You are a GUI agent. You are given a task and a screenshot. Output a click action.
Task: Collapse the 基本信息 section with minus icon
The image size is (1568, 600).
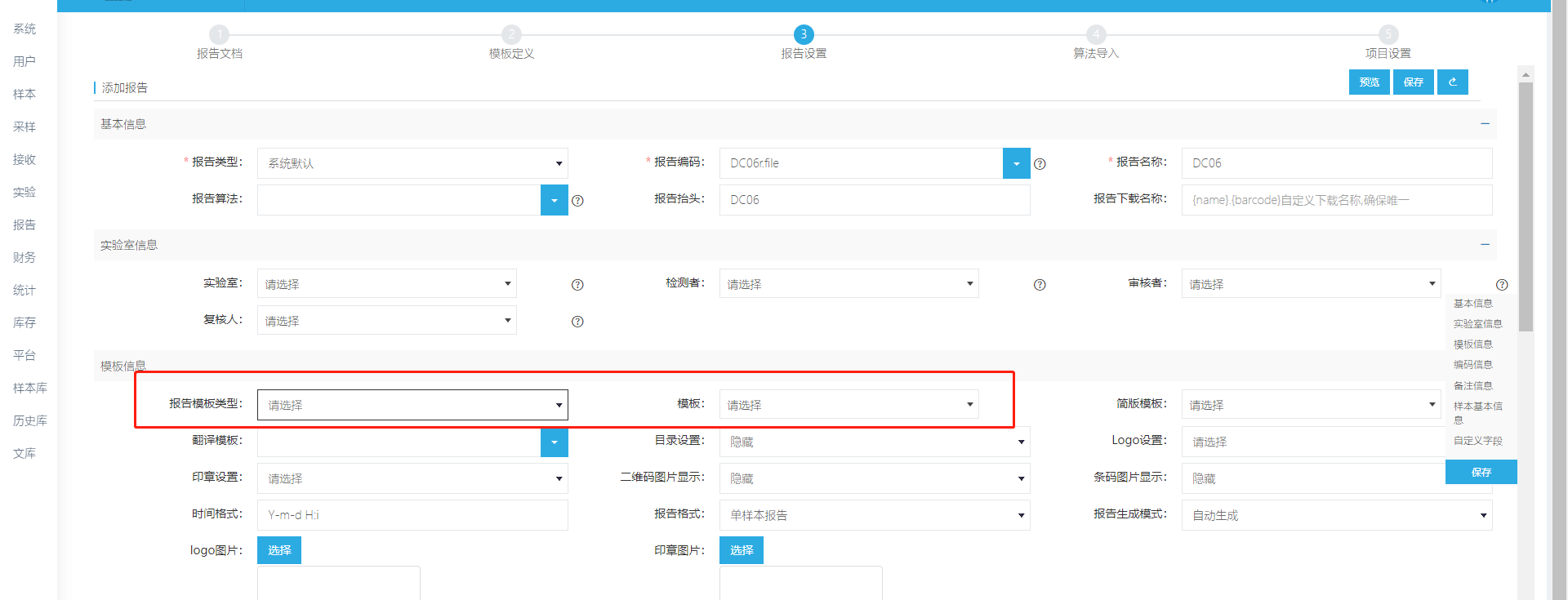coord(1485,123)
